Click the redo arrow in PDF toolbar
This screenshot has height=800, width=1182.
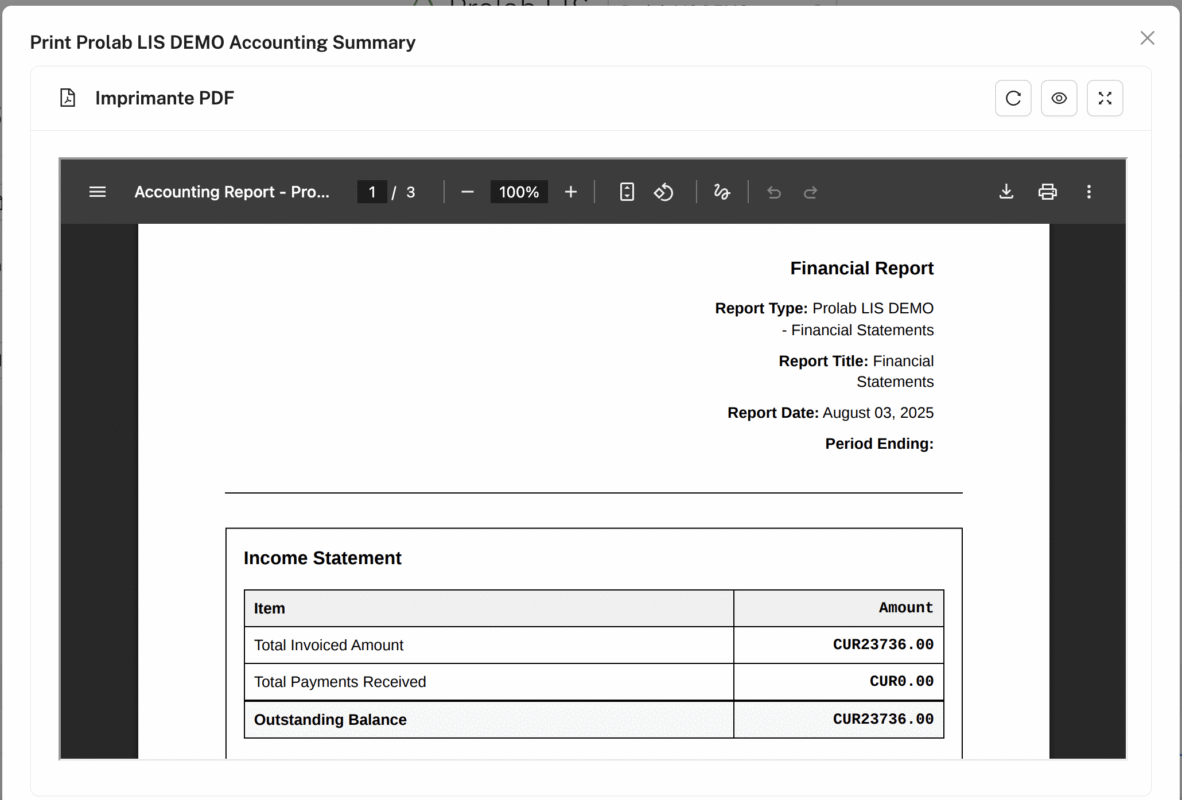810,192
